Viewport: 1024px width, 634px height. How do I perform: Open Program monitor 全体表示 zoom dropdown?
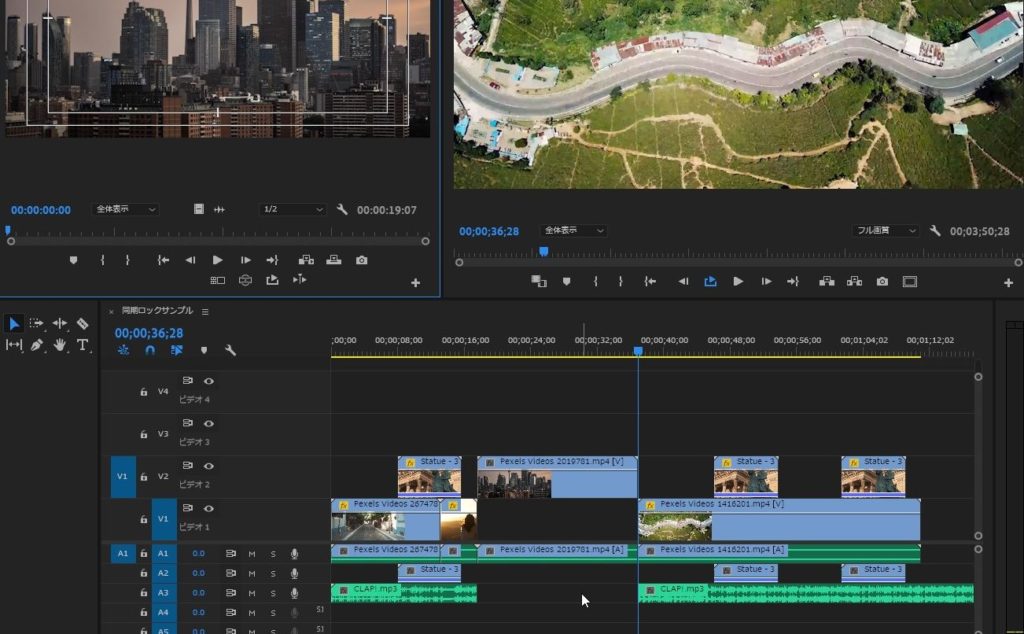573,231
